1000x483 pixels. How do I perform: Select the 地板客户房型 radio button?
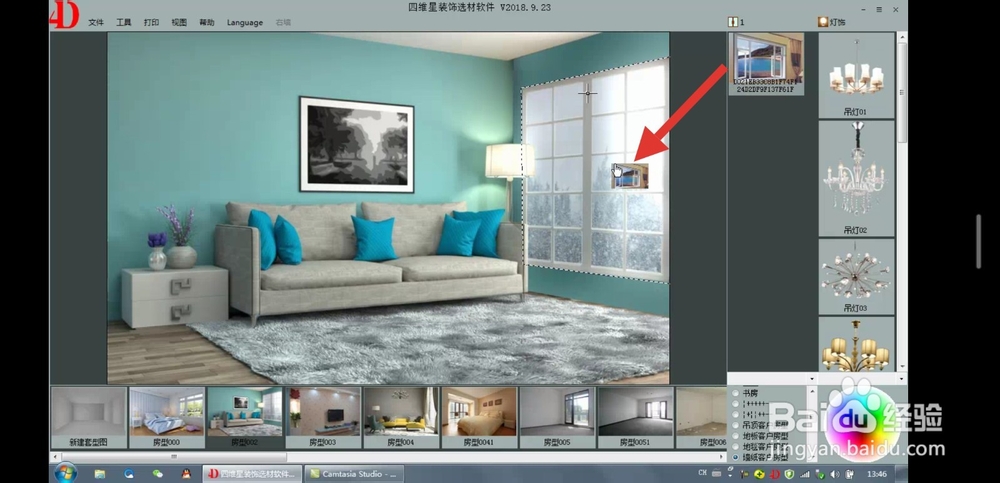point(735,436)
